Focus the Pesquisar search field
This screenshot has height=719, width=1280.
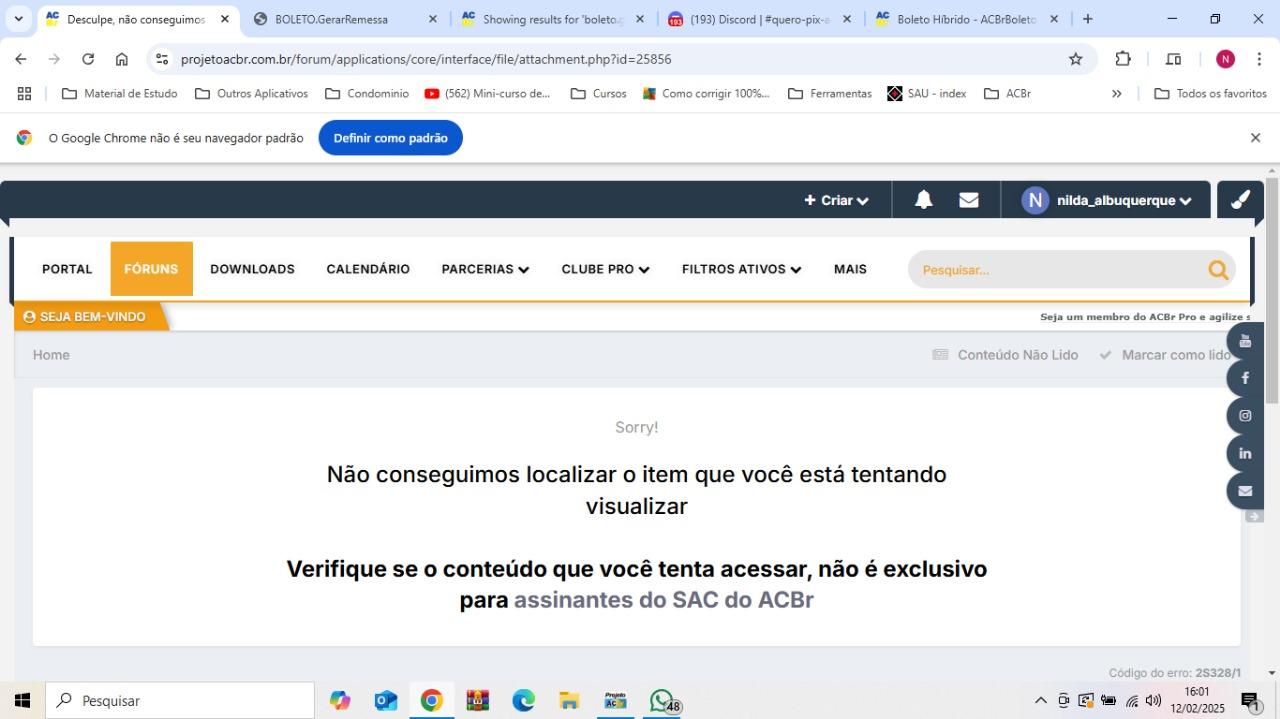click(1060, 270)
